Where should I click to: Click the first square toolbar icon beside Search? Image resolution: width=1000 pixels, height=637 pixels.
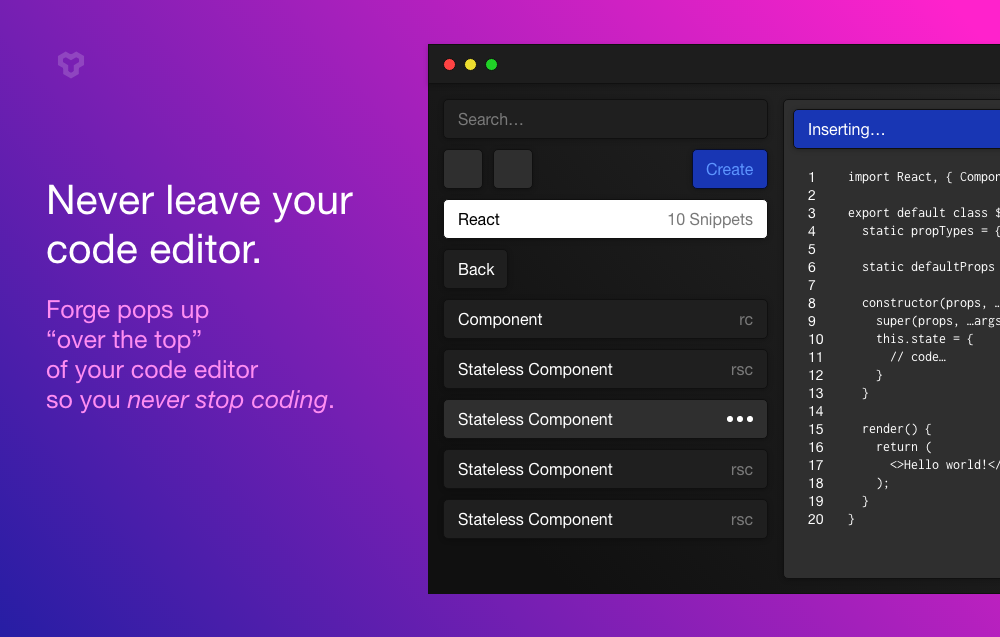(x=462, y=168)
